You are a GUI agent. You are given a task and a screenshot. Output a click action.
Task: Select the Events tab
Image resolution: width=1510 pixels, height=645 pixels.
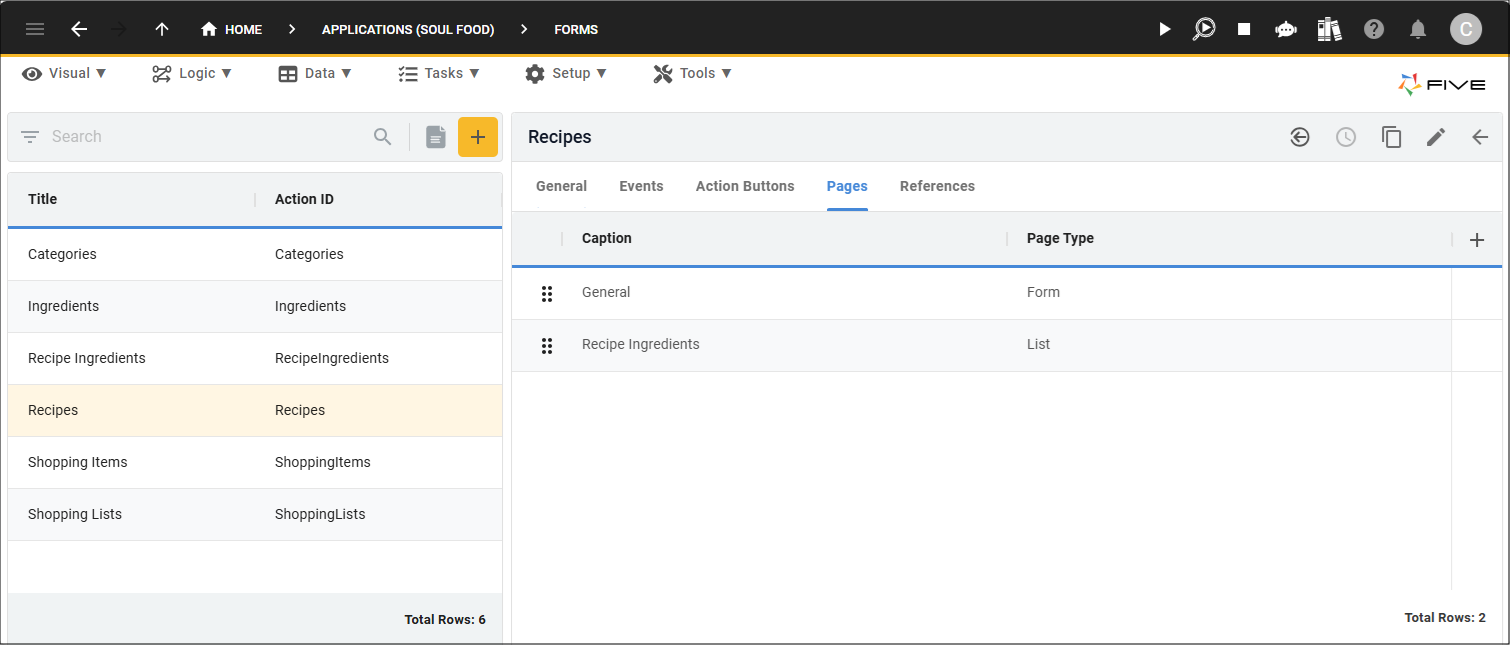(x=641, y=186)
